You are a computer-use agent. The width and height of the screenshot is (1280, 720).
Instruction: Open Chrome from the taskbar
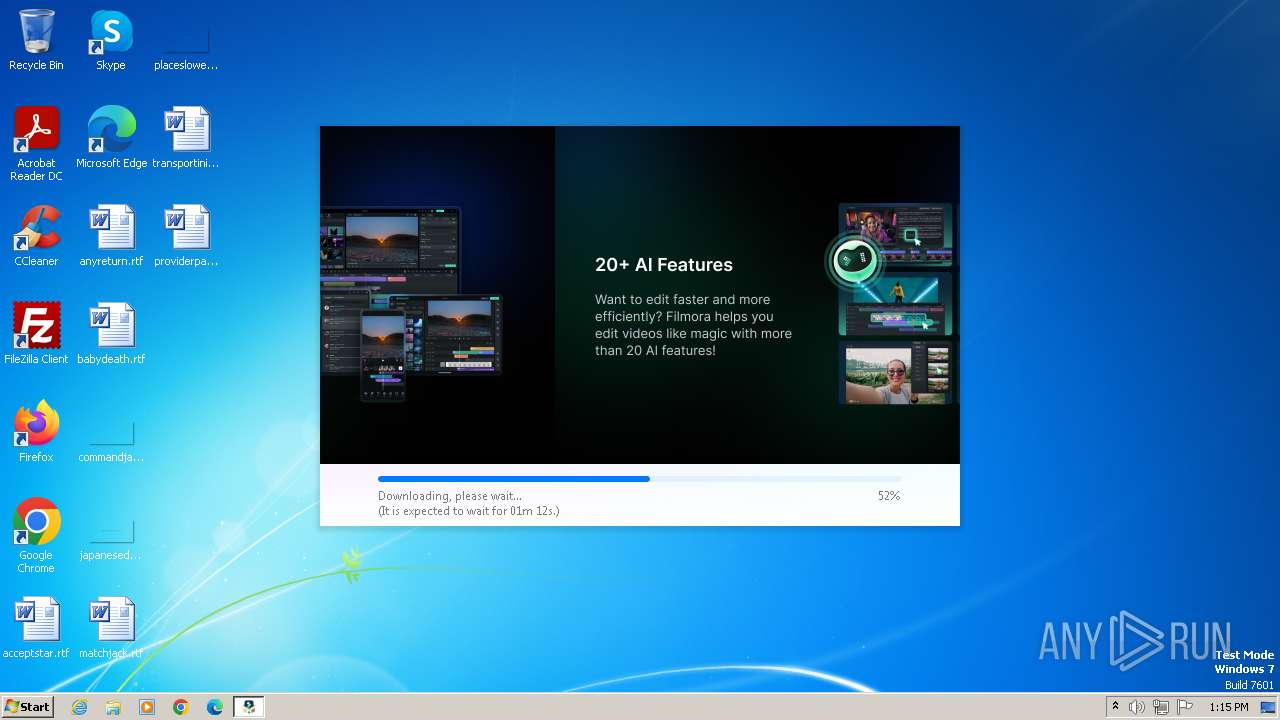tap(181, 707)
